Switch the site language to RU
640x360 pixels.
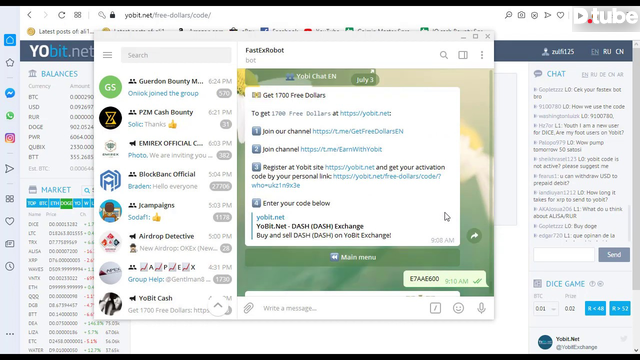coord(607,52)
